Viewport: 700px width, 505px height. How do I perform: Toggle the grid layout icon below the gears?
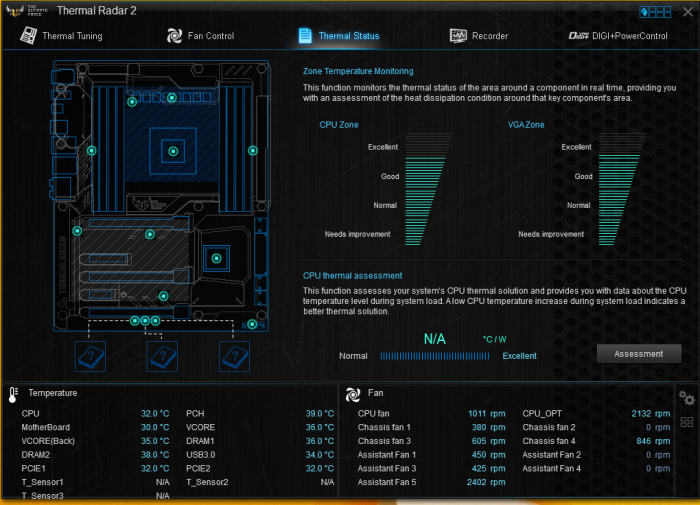(x=687, y=422)
